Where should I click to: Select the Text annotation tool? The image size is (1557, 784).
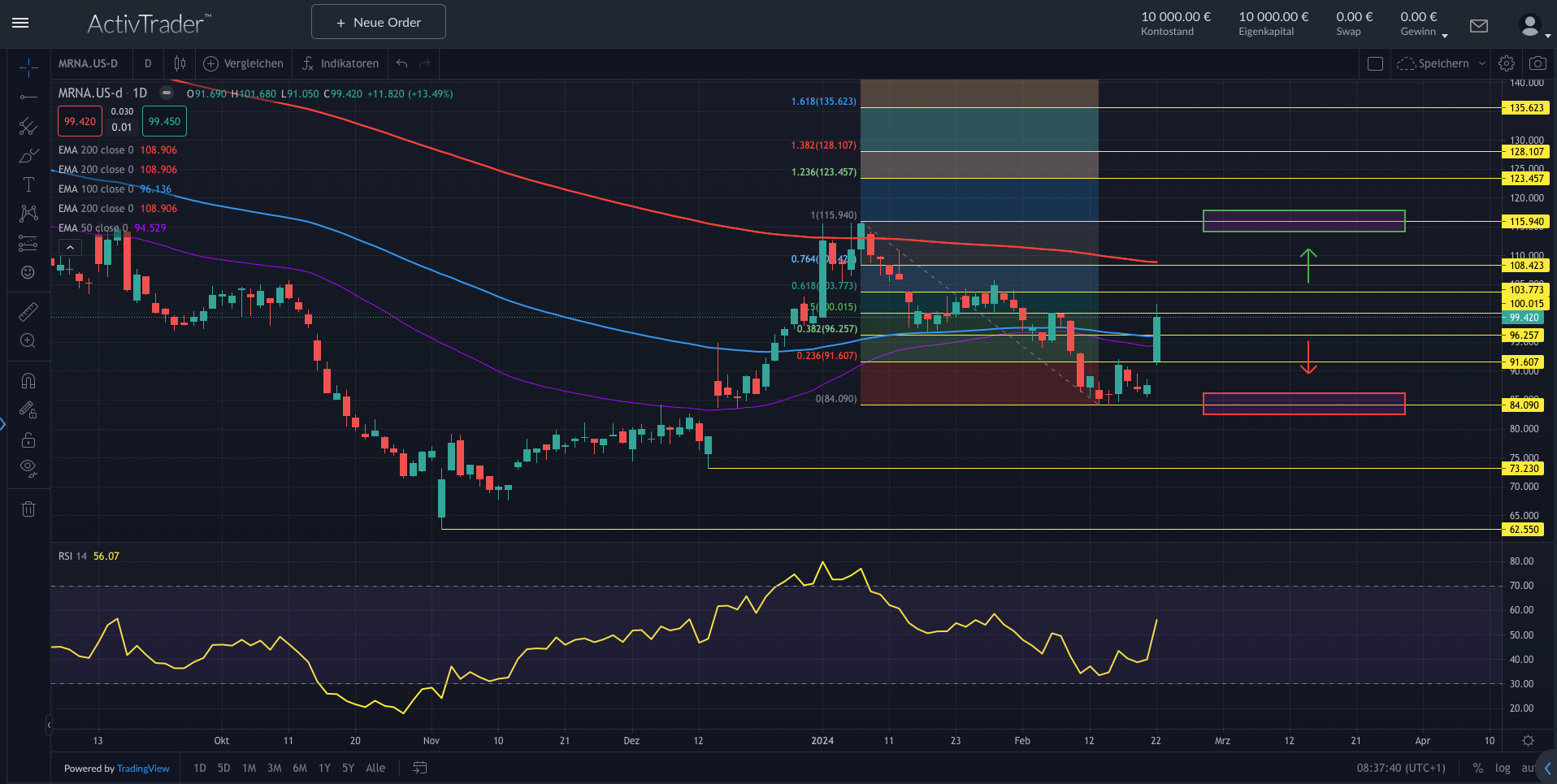[x=28, y=184]
